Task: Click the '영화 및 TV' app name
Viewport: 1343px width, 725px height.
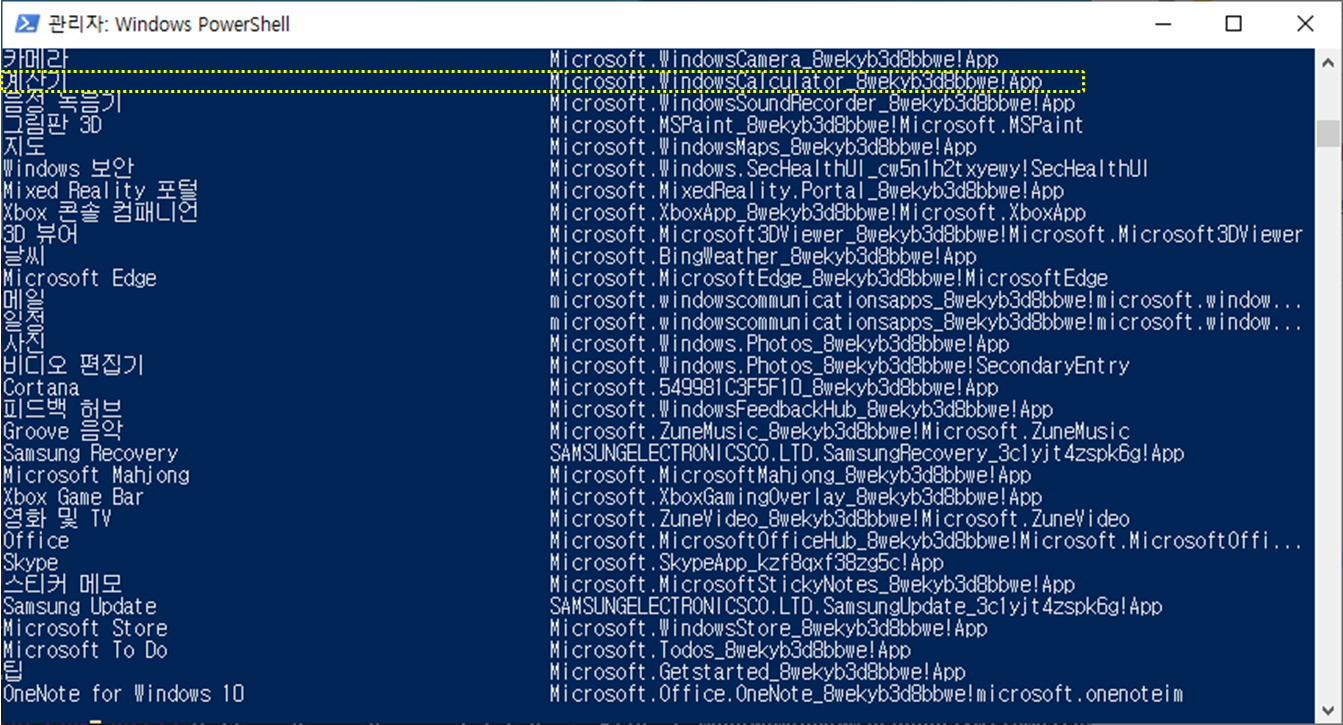Action: [x=57, y=519]
